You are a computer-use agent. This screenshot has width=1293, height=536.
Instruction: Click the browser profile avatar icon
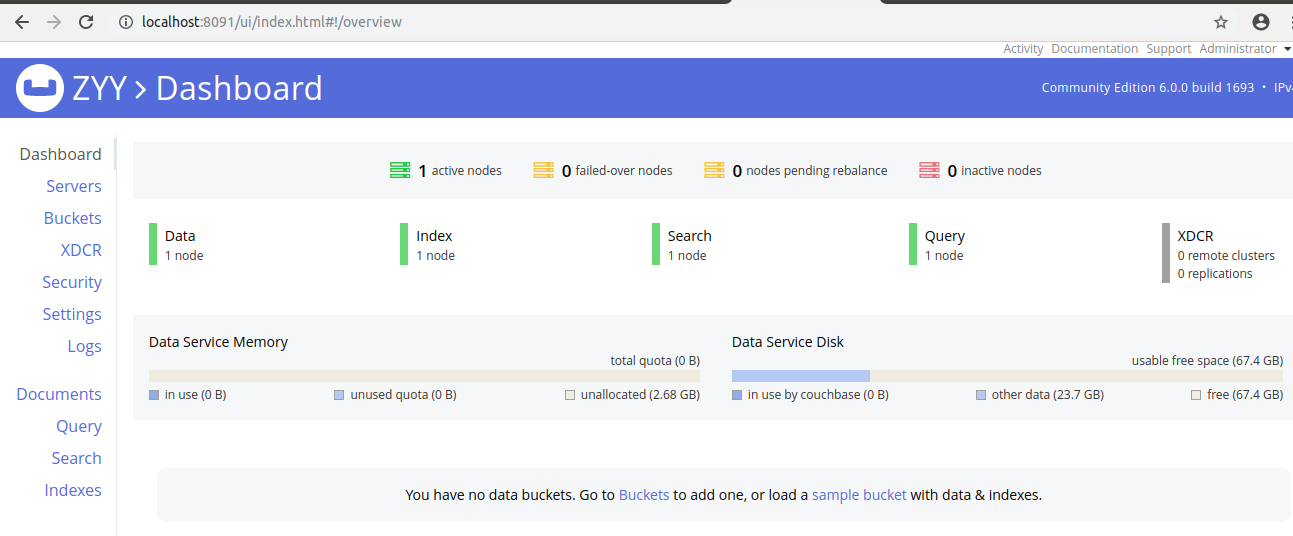click(1260, 22)
